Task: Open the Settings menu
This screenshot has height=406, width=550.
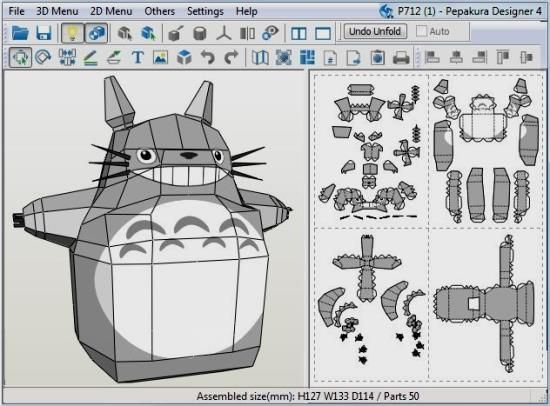Action: (x=205, y=11)
